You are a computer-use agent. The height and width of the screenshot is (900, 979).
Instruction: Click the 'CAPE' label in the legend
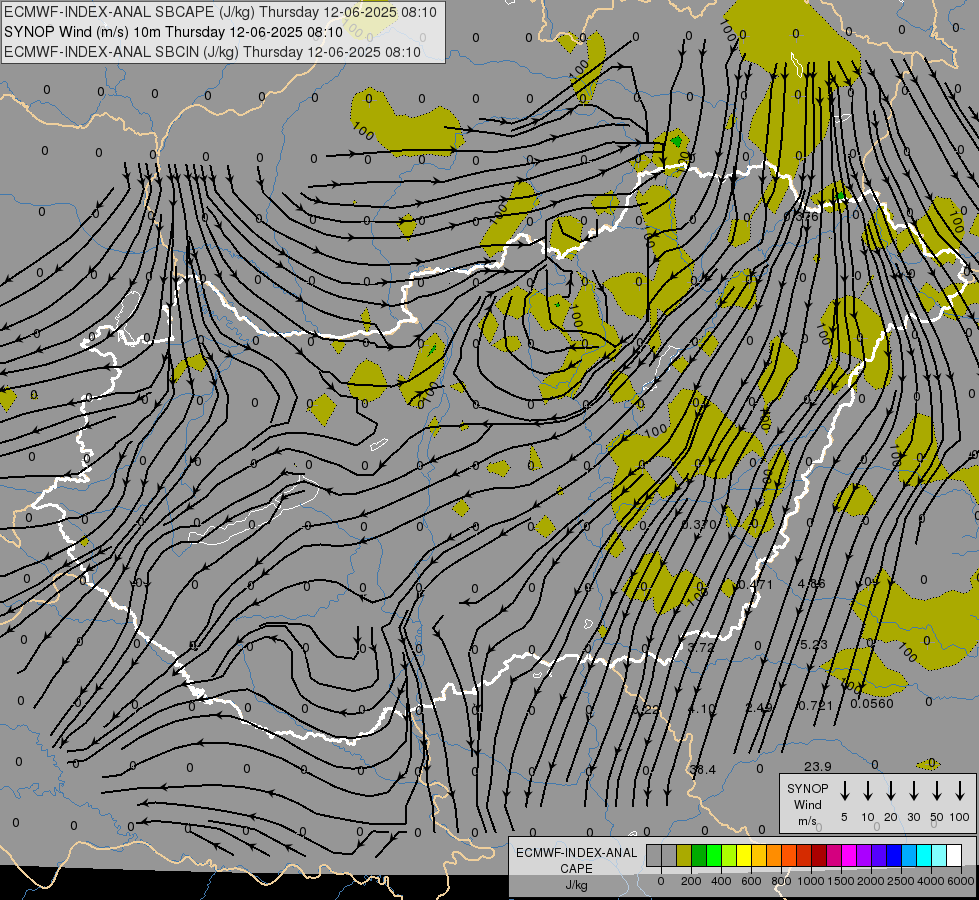(576, 869)
